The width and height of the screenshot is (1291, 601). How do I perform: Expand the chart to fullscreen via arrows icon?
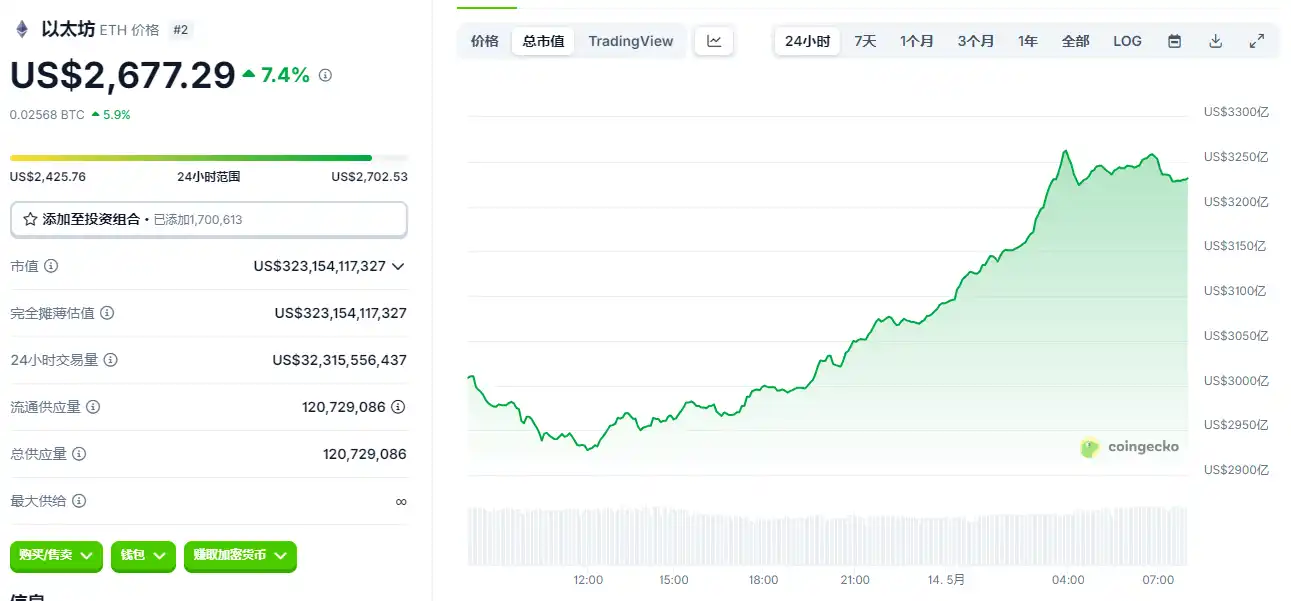click(1256, 40)
